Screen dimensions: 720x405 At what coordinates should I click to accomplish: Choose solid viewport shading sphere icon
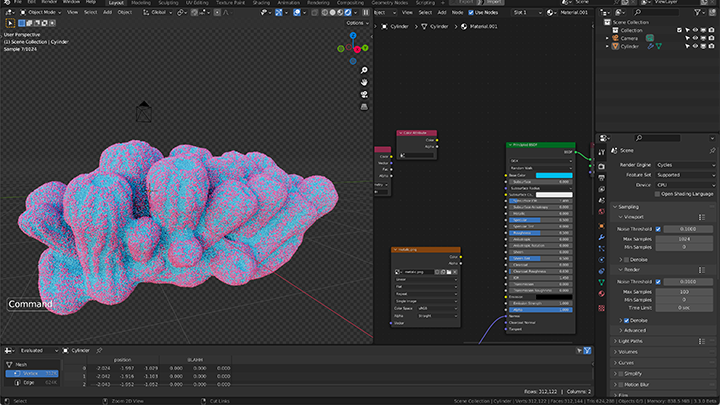click(332, 12)
